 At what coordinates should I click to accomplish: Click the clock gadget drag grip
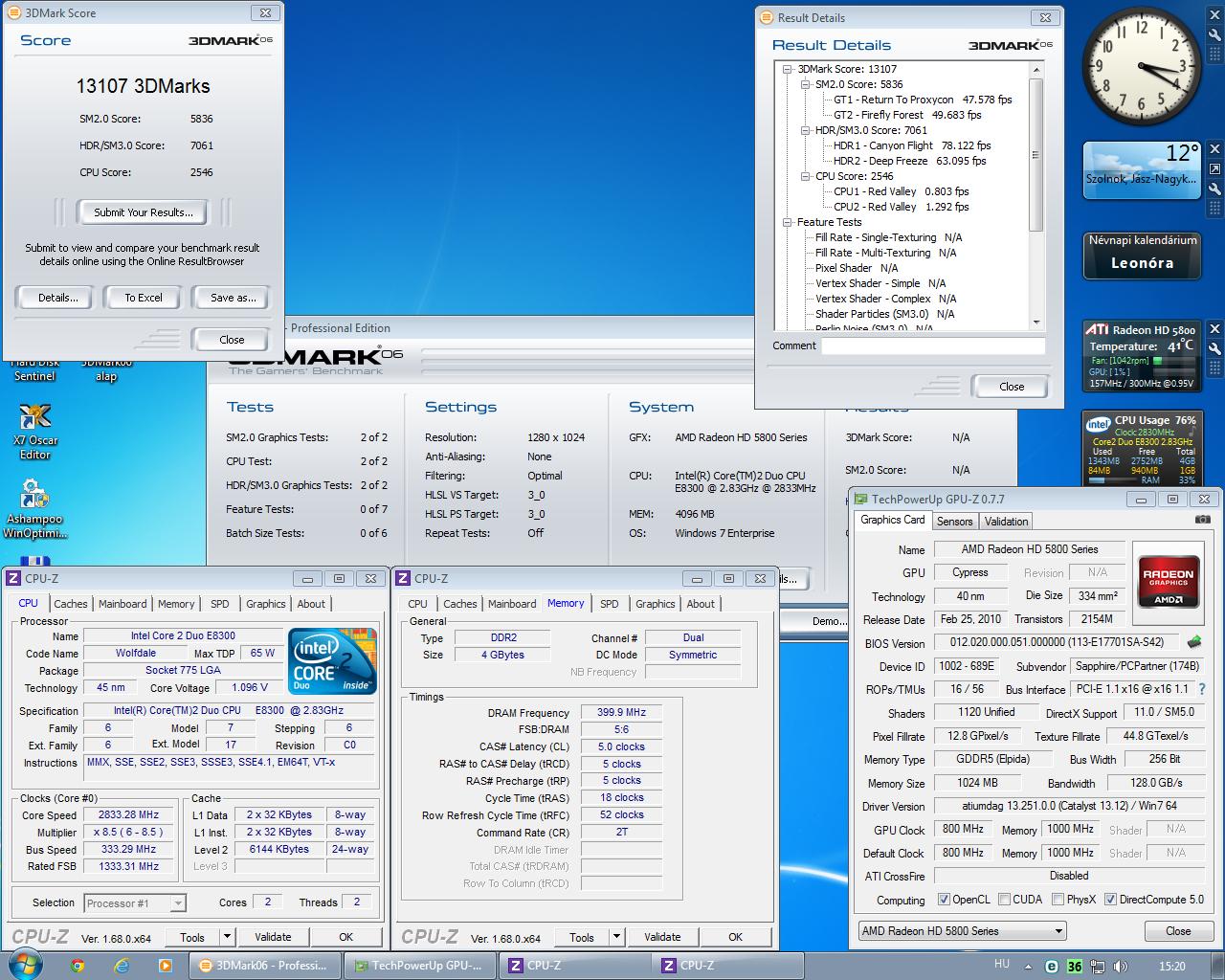[1214, 53]
